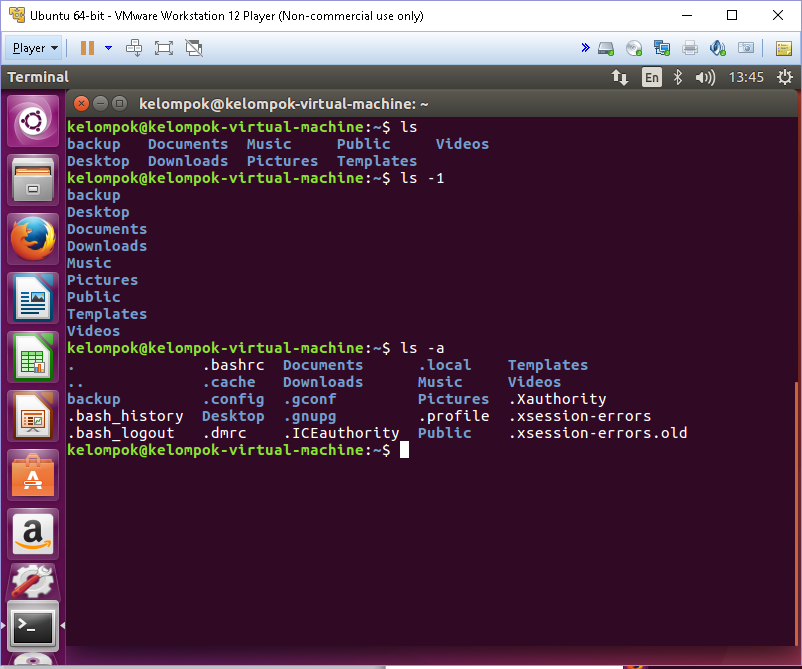Click 'Videos' in the first ls output
The width and height of the screenshot is (802, 669).
[462, 144]
